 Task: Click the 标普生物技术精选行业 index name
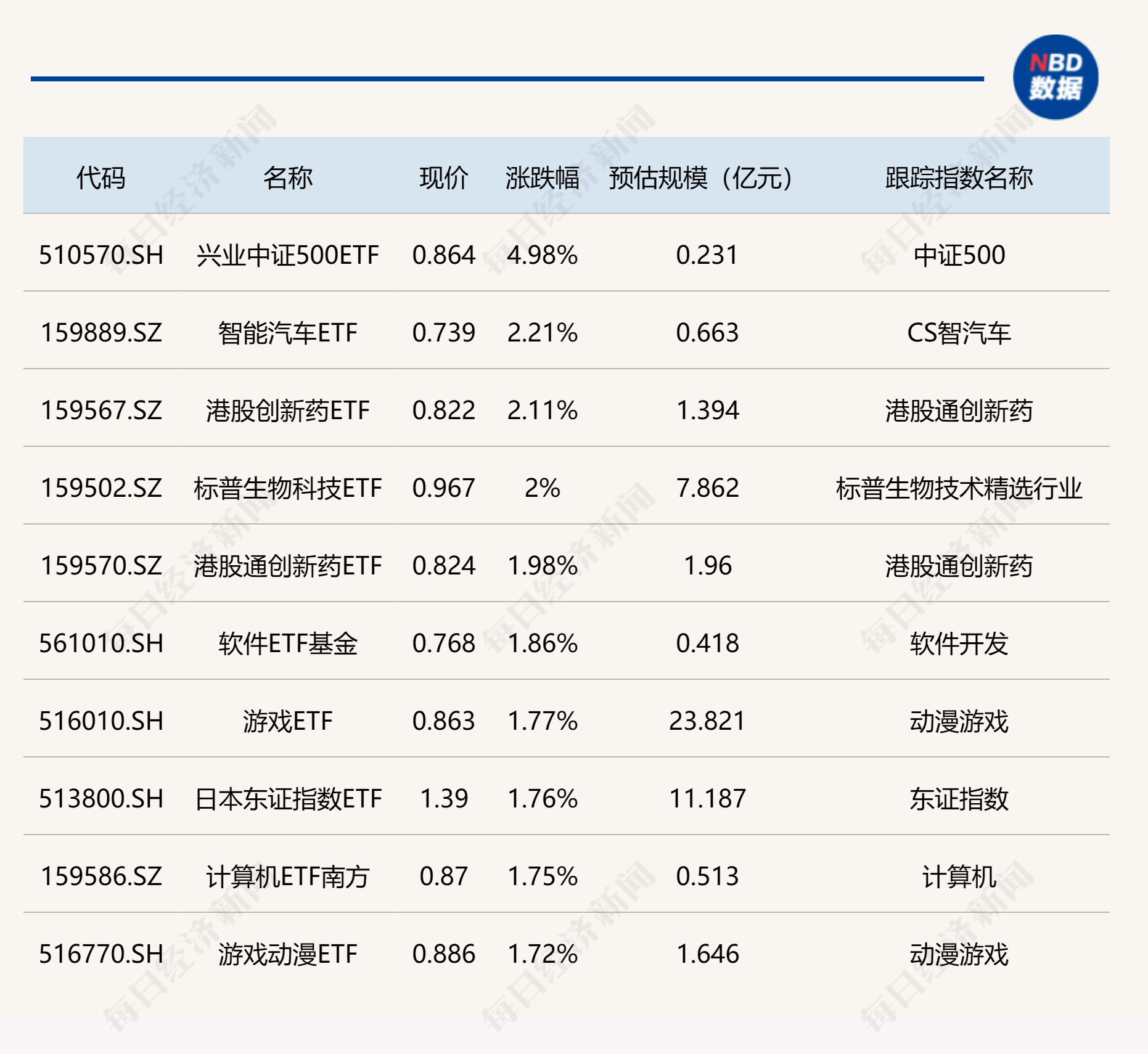tap(959, 488)
